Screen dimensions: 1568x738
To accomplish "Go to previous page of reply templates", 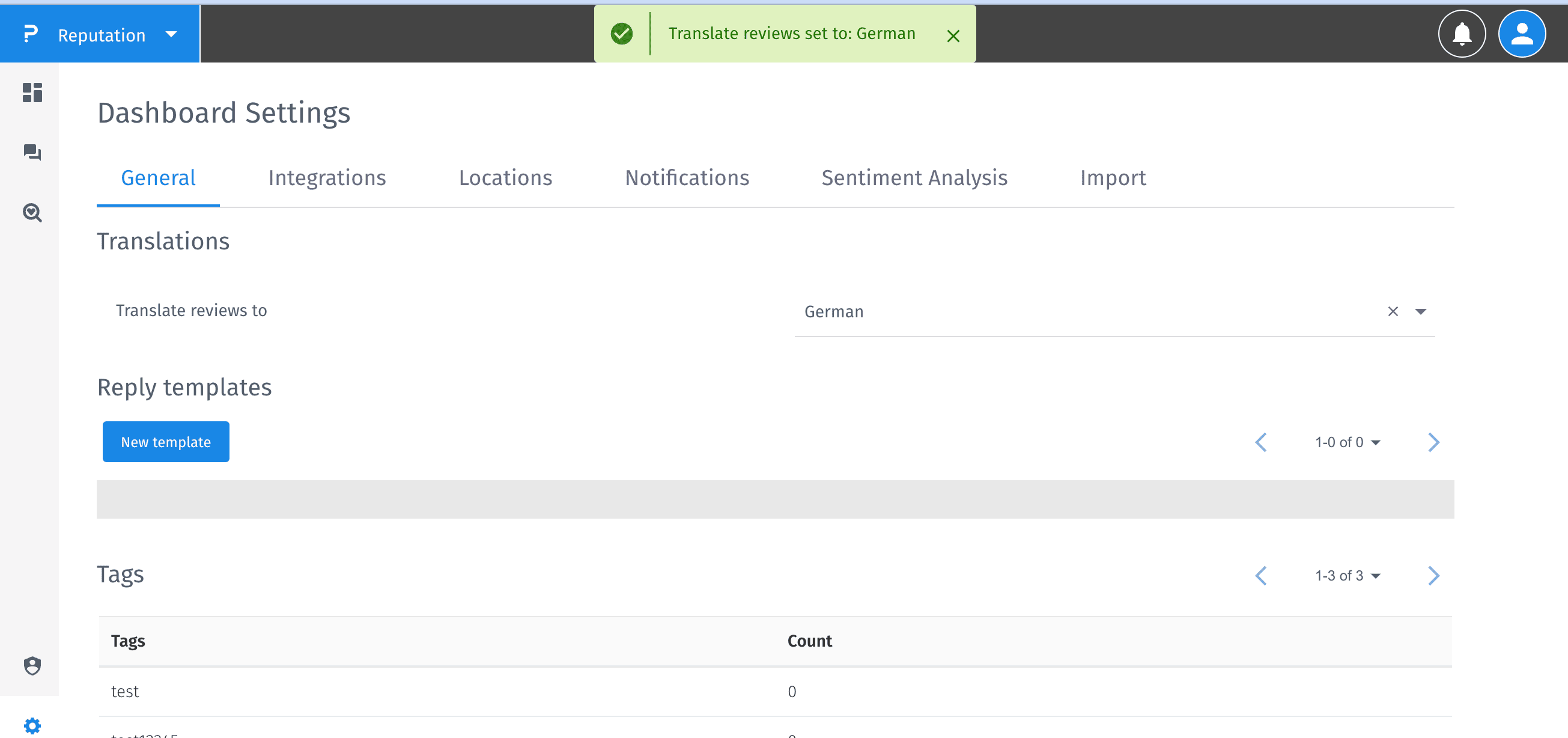I will click(x=1261, y=442).
